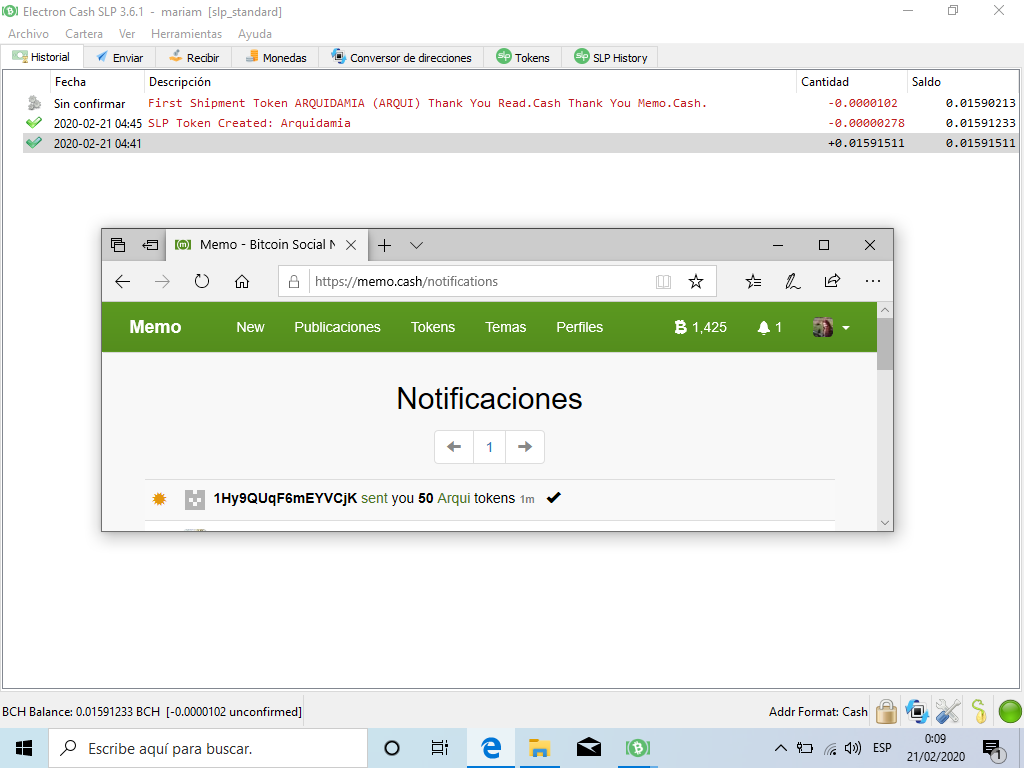Open the notification bell in Memo

coord(769,327)
